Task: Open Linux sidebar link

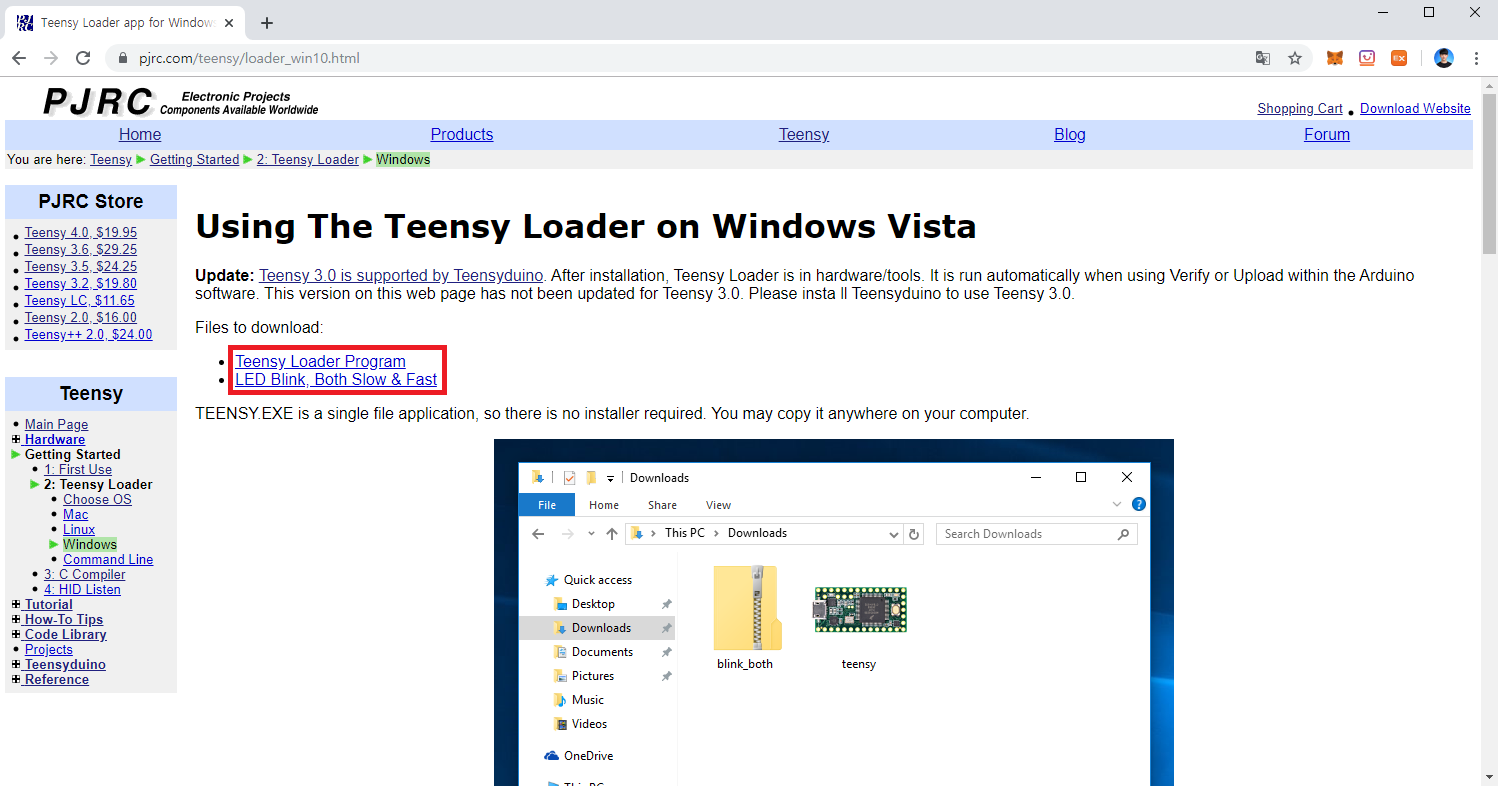Action: (79, 529)
